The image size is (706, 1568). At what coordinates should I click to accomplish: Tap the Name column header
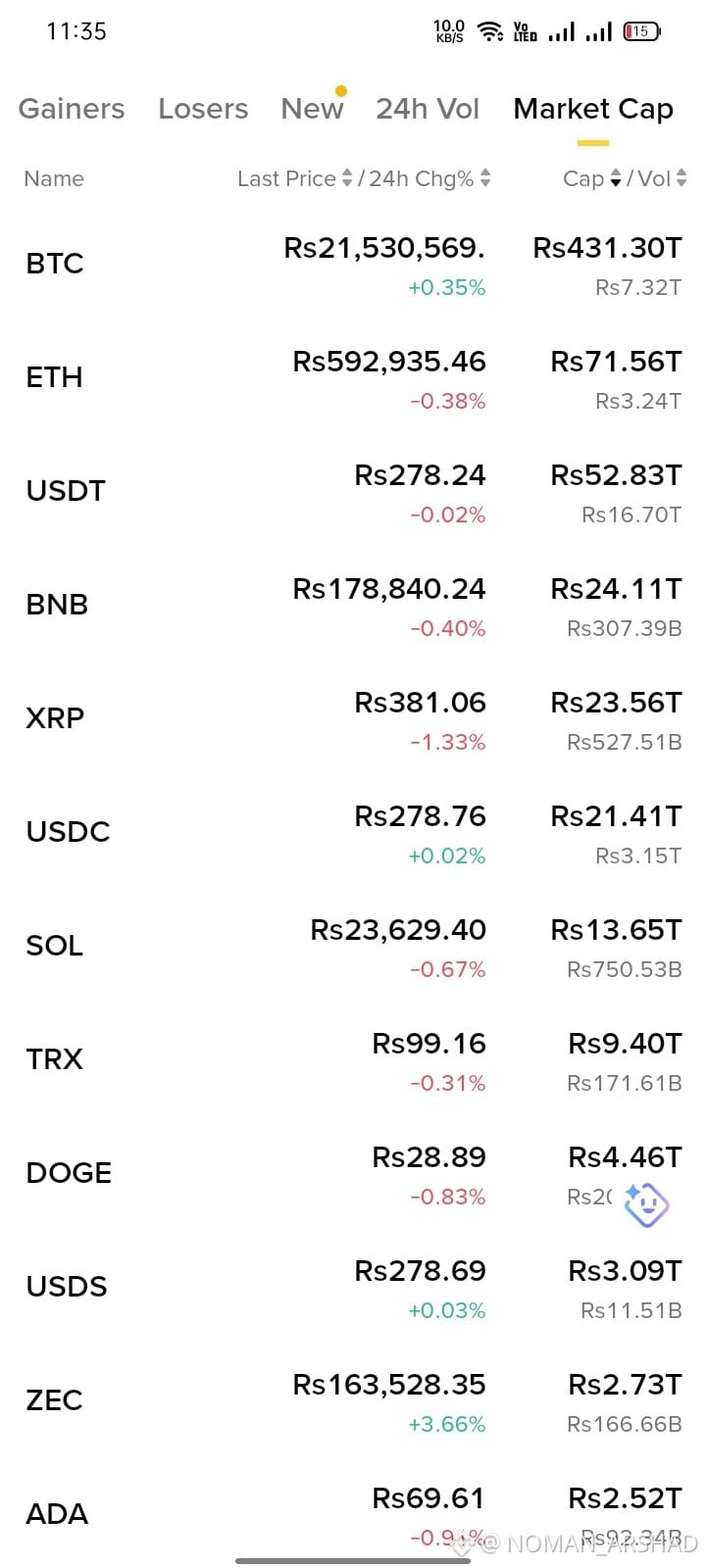54,178
